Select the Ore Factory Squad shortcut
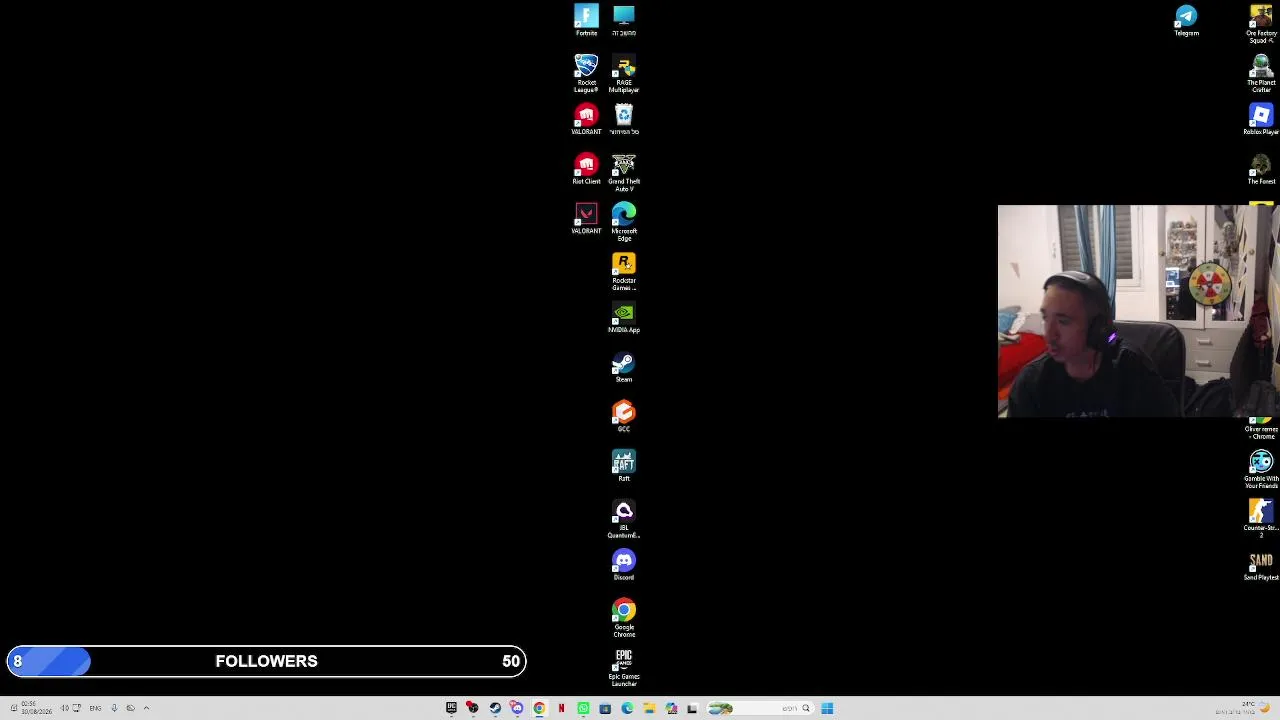Image resolution: width=1280 pixels, height=720 pixels. tap(1261, 24)
